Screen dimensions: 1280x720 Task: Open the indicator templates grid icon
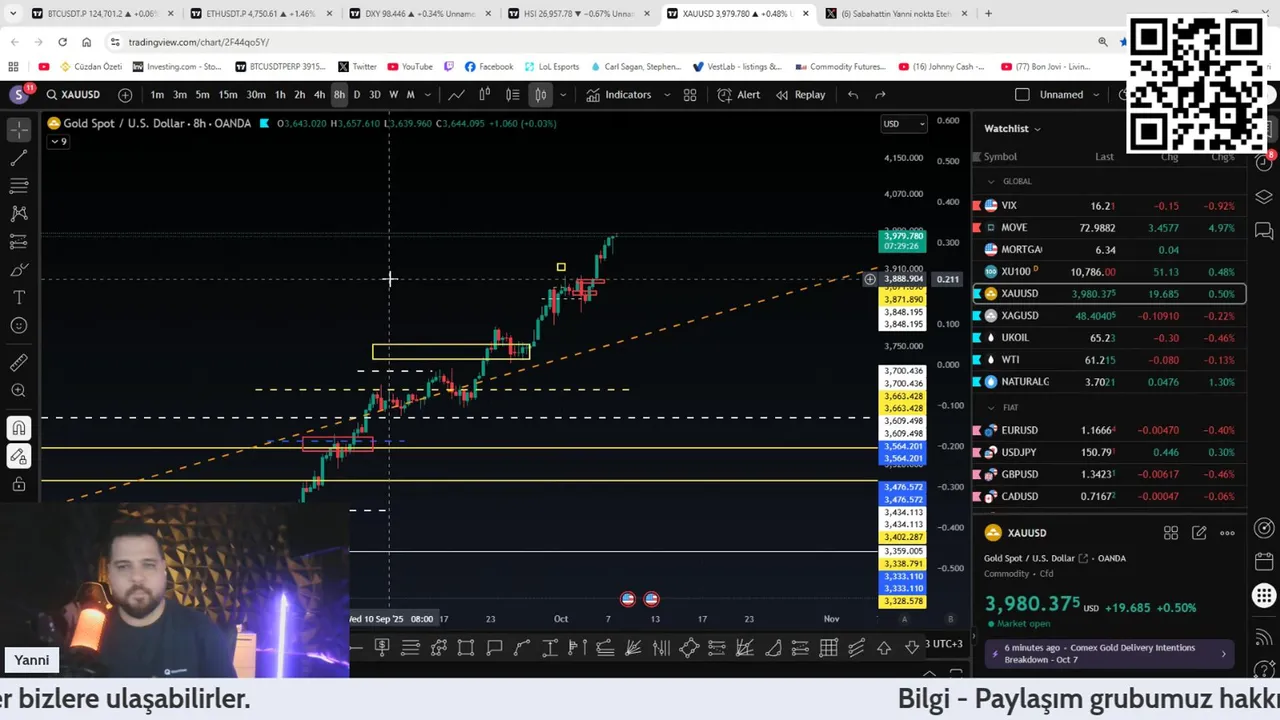[x=690, y=95]
